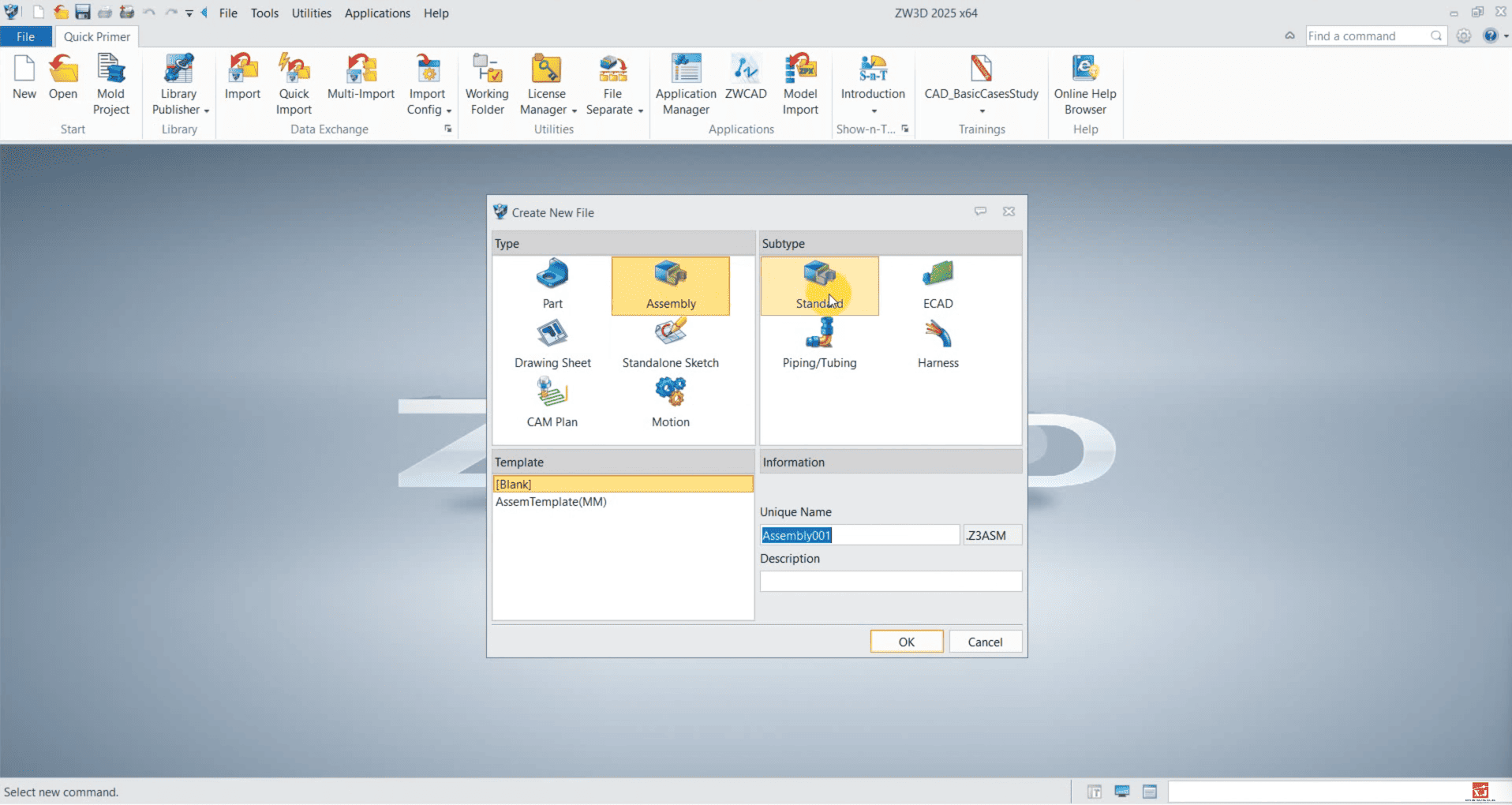Open the Import Config dropdown arrow

tap(448, 110)
